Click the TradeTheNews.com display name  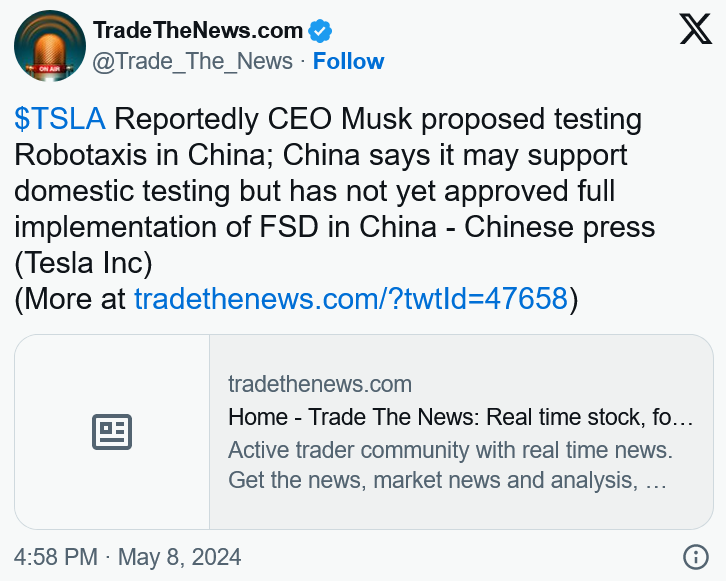click(x=198, y=30)
